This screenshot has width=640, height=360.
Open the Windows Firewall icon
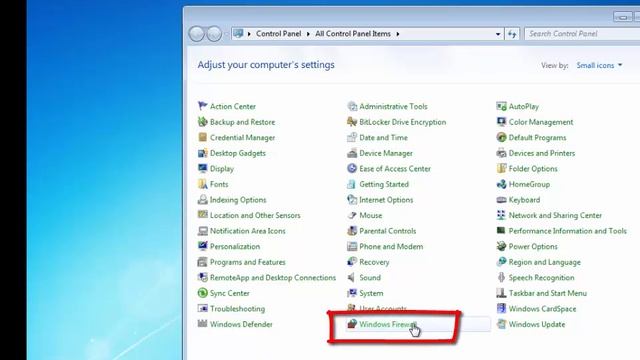[352, 324]
